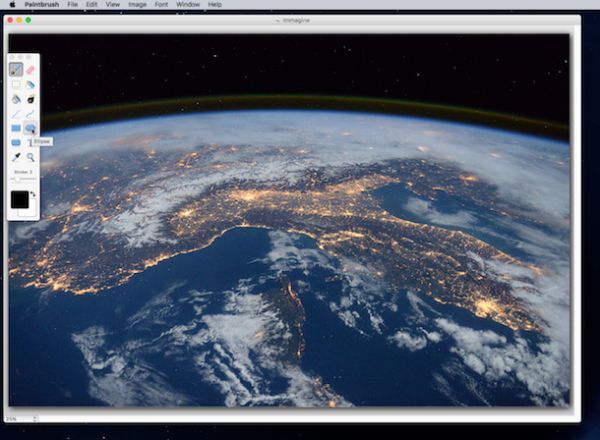Select the paint bucket Fill tool
Image resolution: width=600 pixels, height=440 pixels.
(16, 100)
